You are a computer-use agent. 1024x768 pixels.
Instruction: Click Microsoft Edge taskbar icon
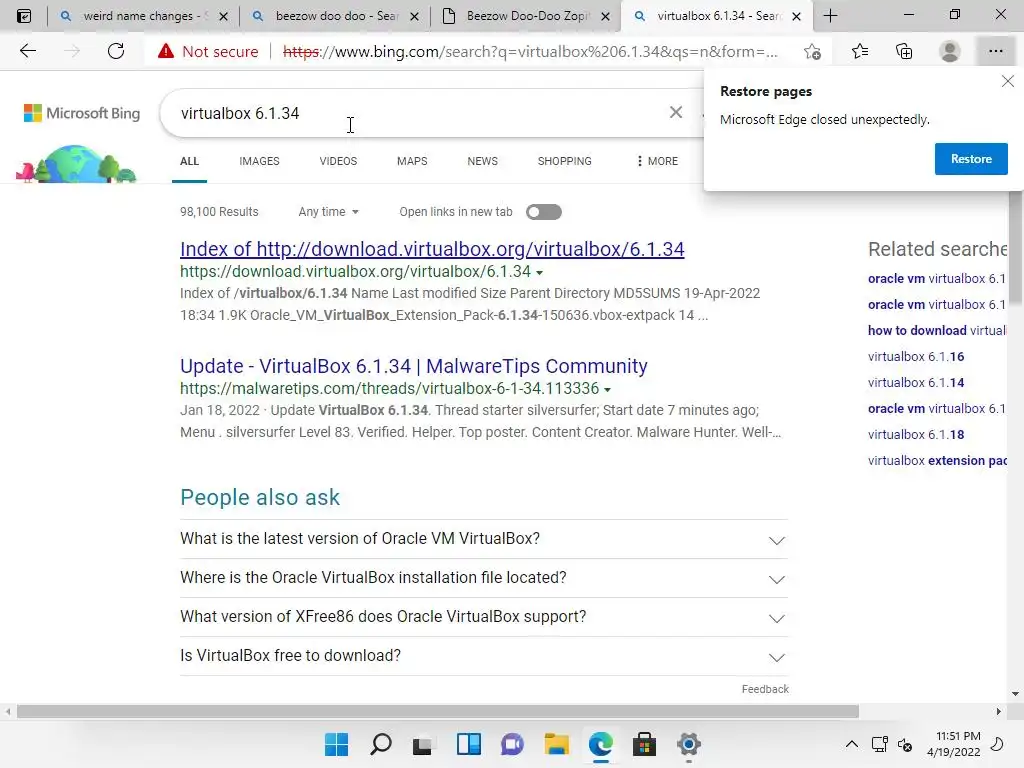pyautogui.click(x=600, y=744)
